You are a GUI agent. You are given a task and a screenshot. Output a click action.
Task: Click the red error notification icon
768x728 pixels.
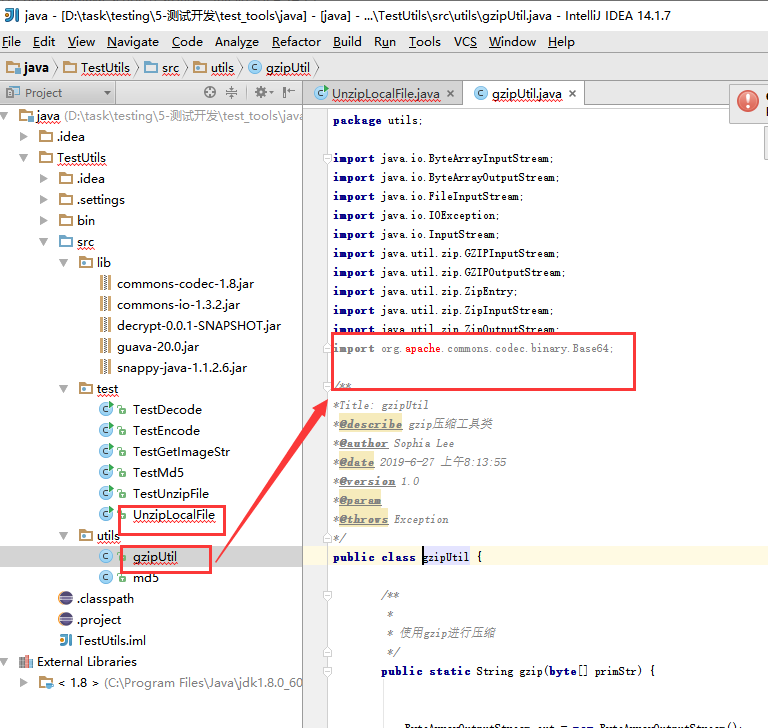[x=747, y=101]
